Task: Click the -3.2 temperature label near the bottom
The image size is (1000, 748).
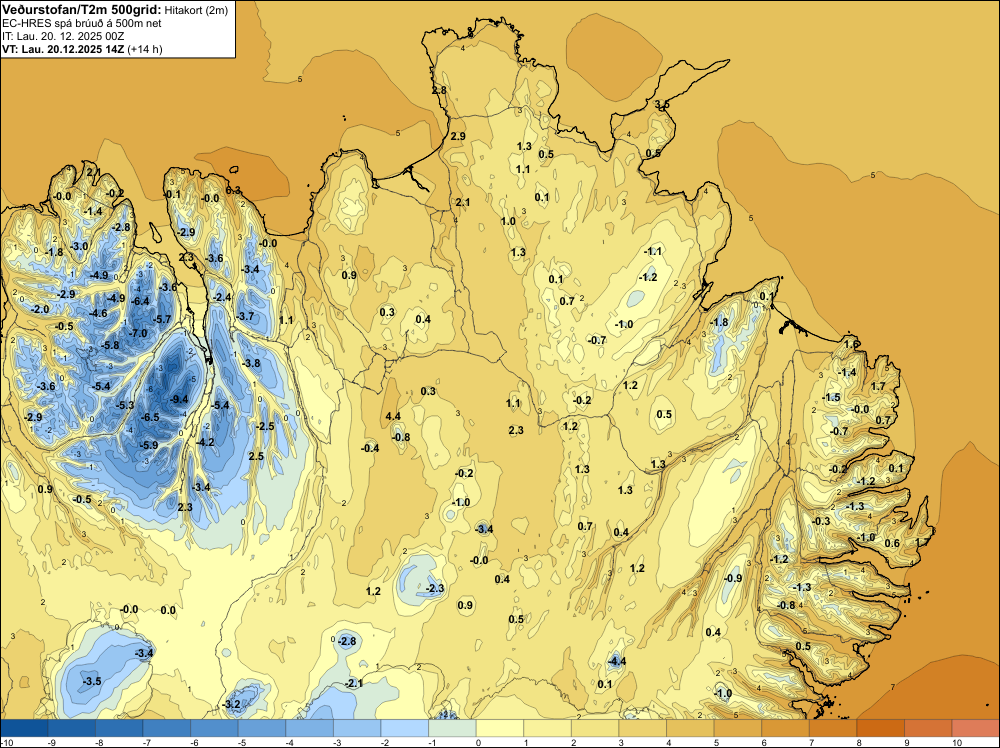Action: [231, 705]
